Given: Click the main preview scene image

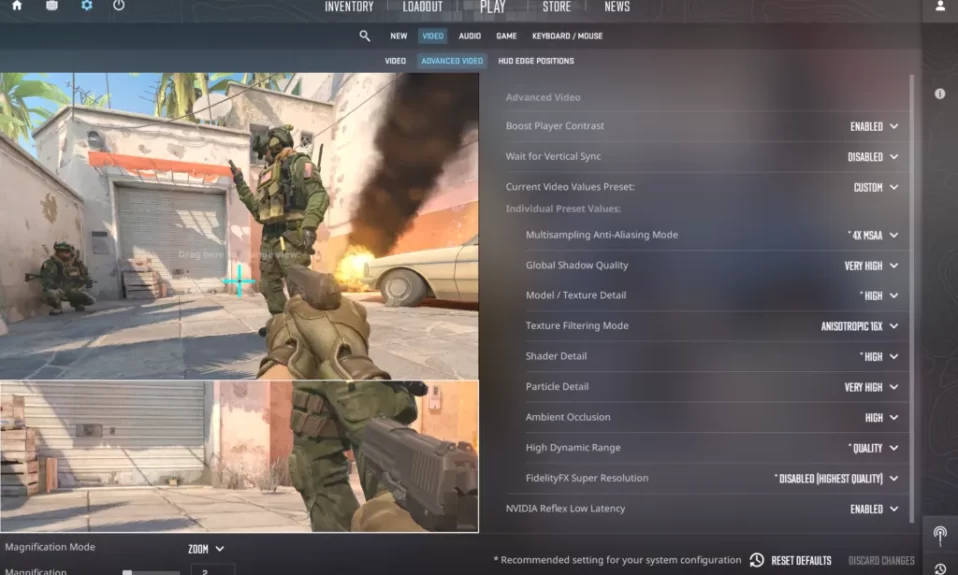Looking at the screenshot, I should (239, 226).
